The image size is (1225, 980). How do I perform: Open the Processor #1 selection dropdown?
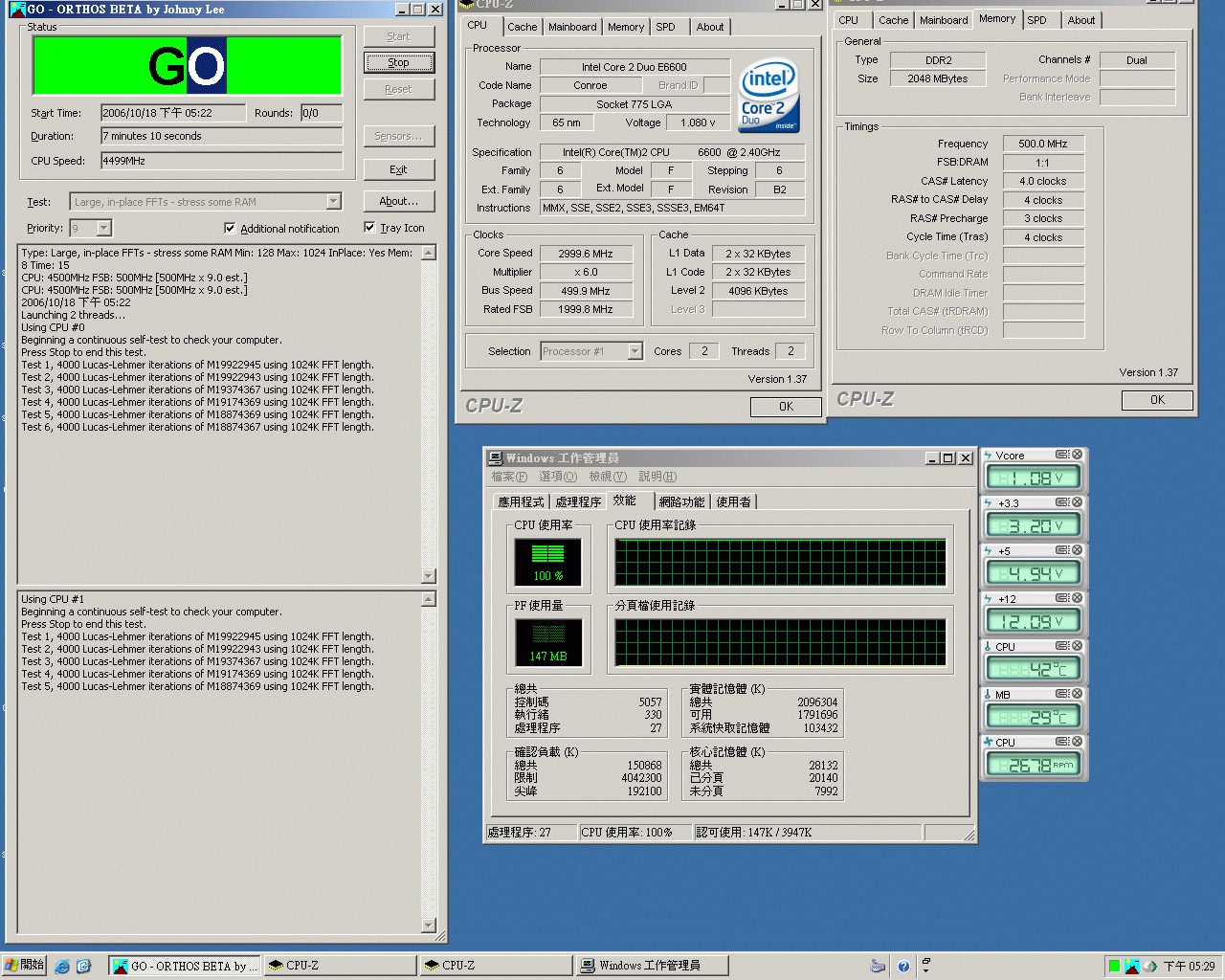pyautogui.click(x=635, y=351)
